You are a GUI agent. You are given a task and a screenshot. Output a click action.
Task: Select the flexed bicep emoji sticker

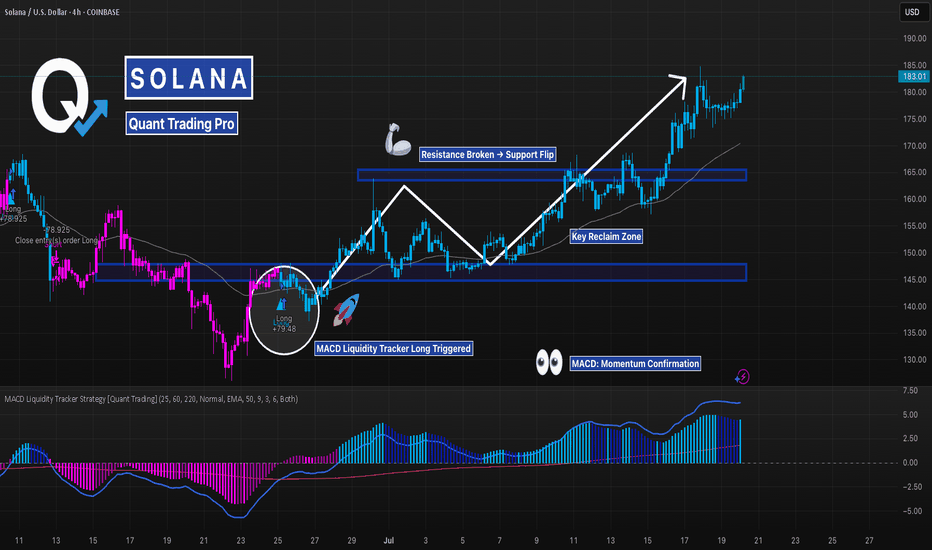[397, 140]
